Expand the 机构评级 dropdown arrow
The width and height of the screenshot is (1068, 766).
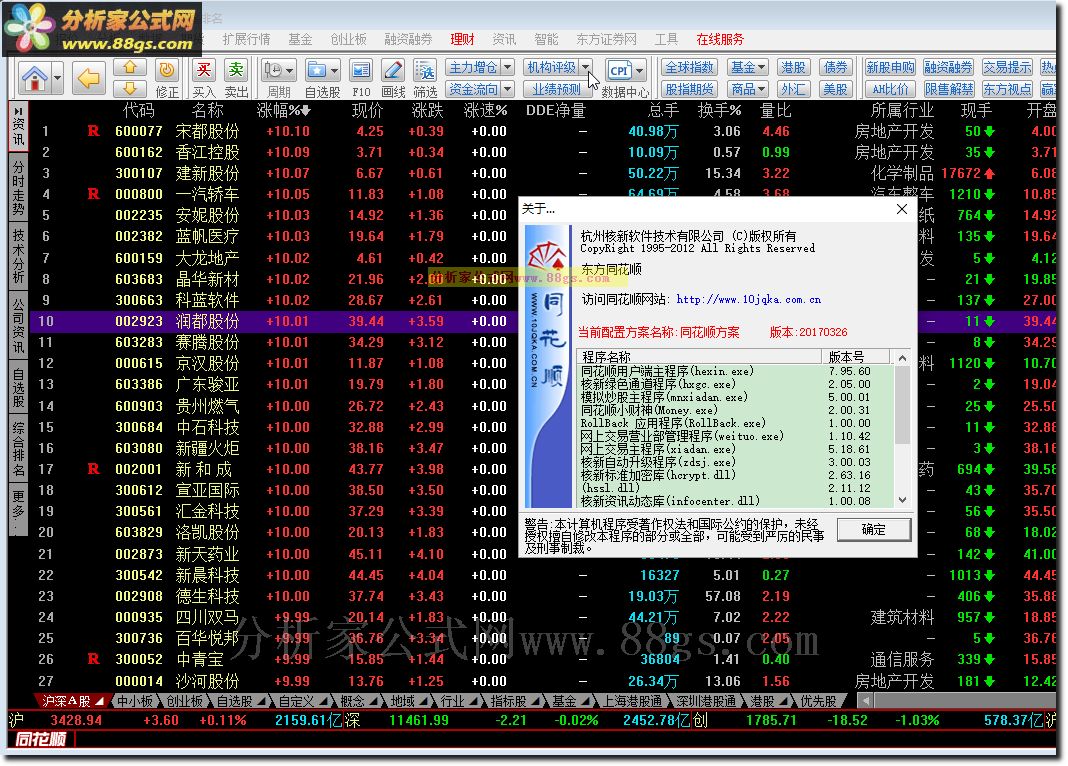pyautogui.click(x=586, y=67)
